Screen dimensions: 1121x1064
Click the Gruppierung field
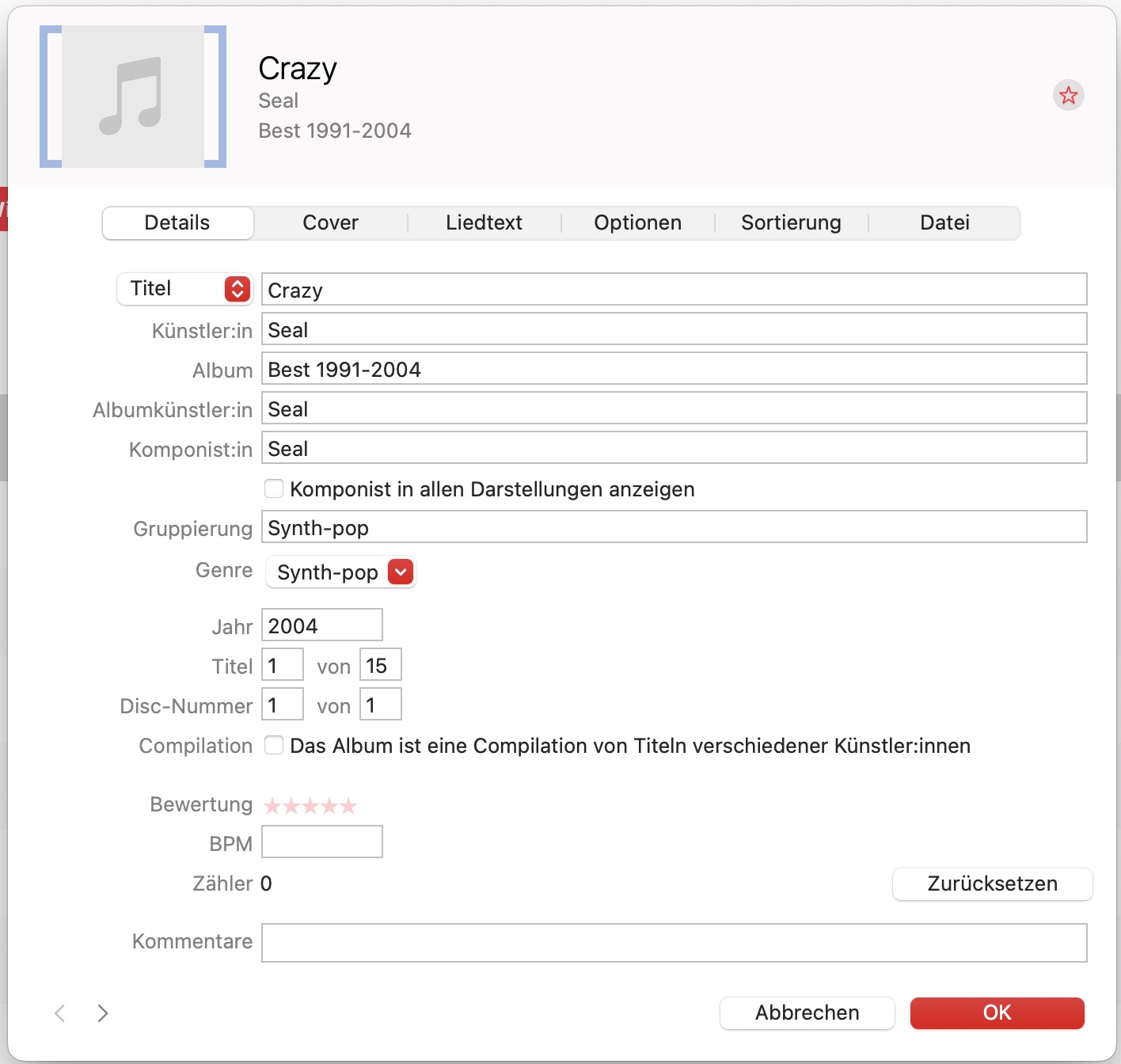pos(674,526)
